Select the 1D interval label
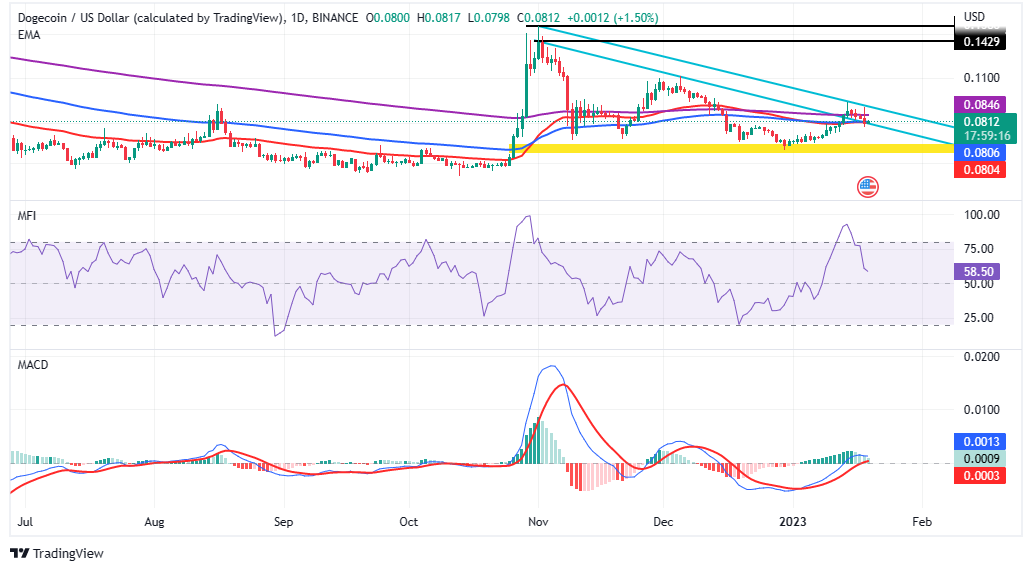This screenshot has width=1032, height=571. pyautogui.click(x=297, y=18)
